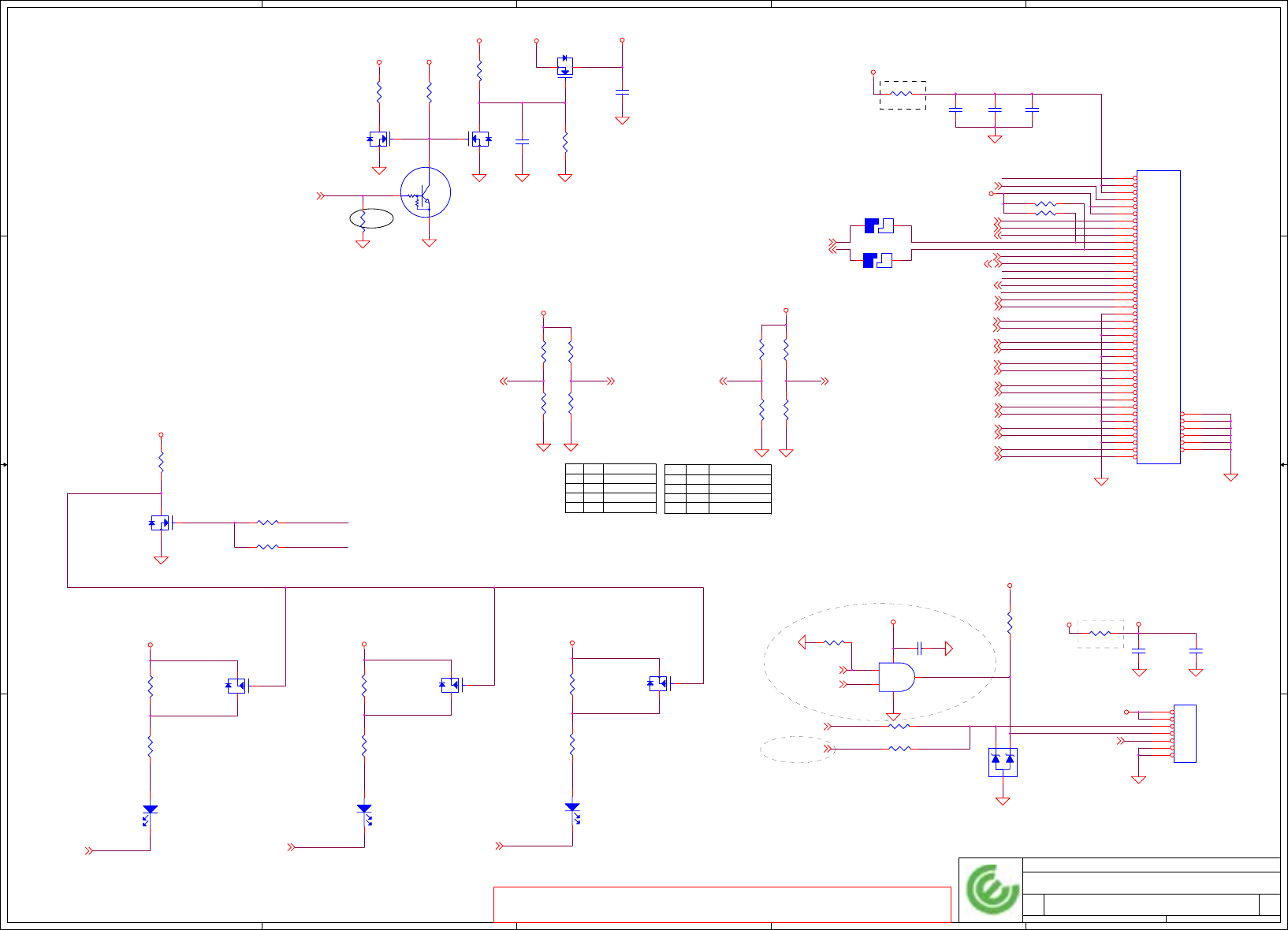The width and height of the screenshot is (1288, 930).
Task: Click the empty red-outlined note box
Action: tap(722, 904)
